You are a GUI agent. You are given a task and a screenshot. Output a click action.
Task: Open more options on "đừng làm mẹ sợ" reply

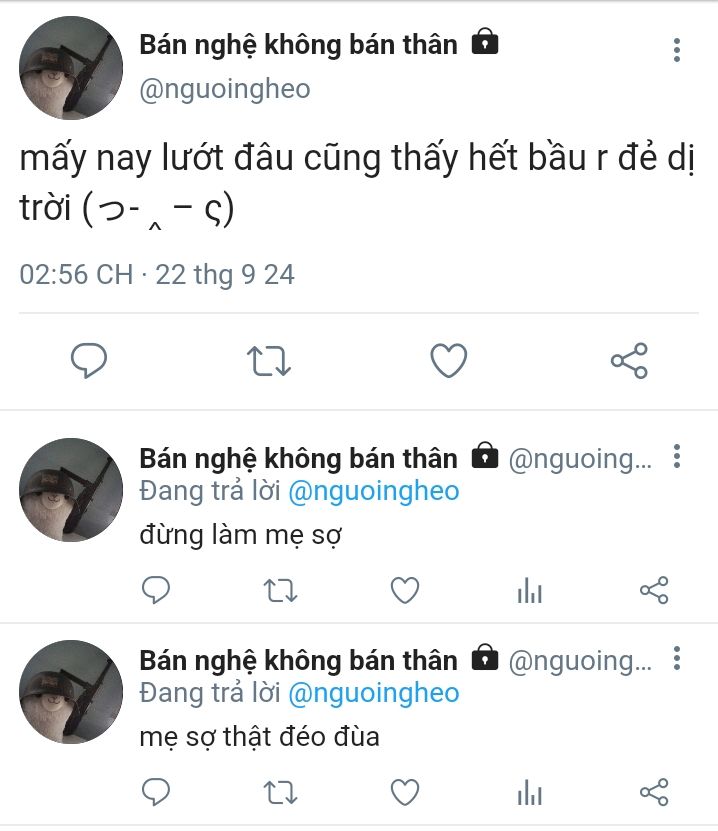point(677,458)
